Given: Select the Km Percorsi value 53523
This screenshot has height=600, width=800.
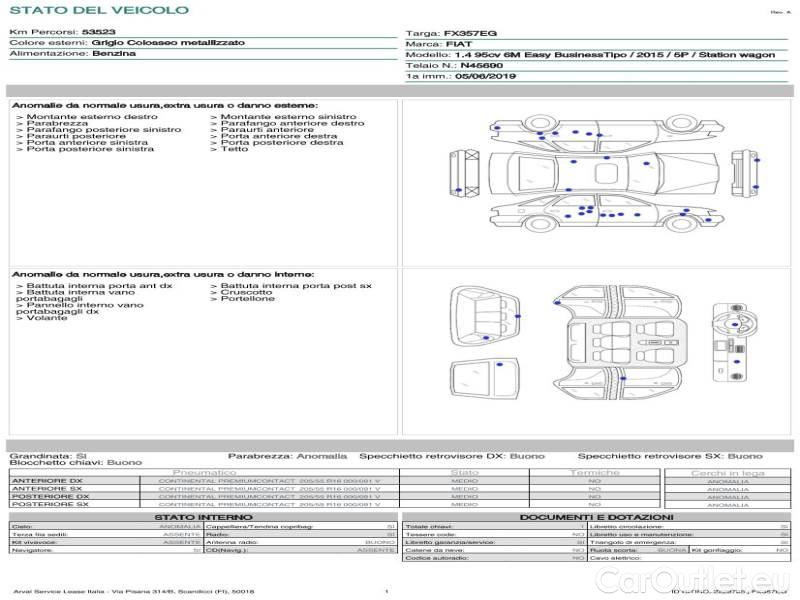Looking at the screenshot, I should pos(98,32).
